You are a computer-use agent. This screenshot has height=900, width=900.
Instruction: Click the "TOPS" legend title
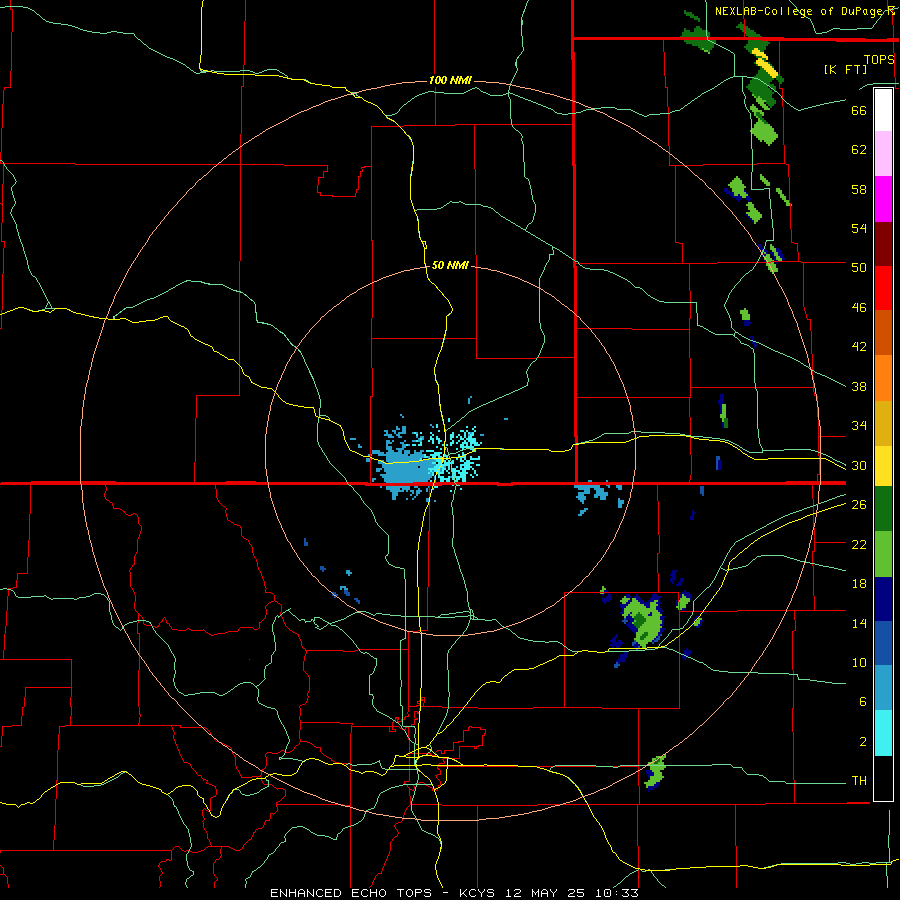879,59
